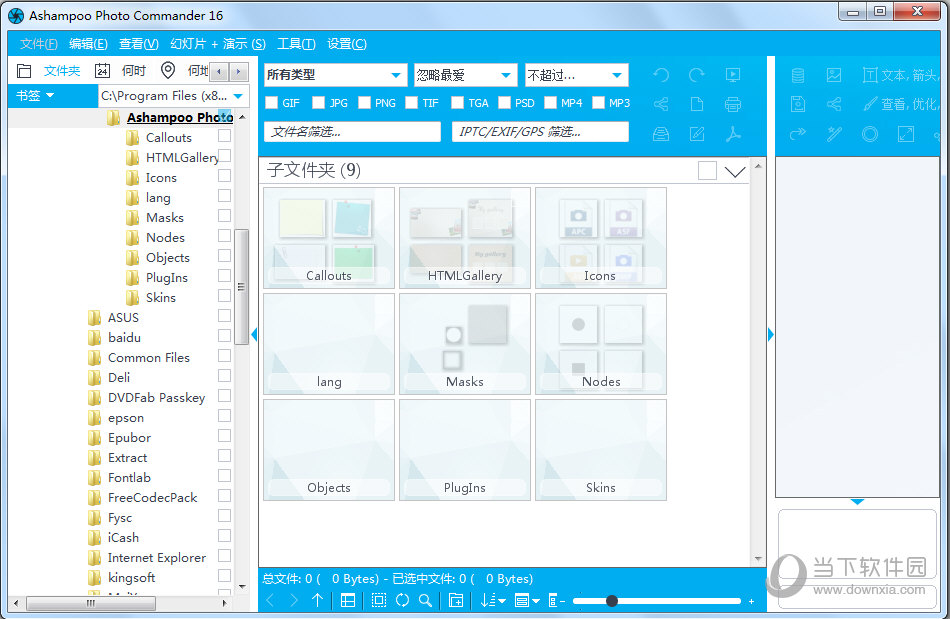Check the TGA filter checkbox
Viewport: 950px width, 619px height.
click(457, 102)
